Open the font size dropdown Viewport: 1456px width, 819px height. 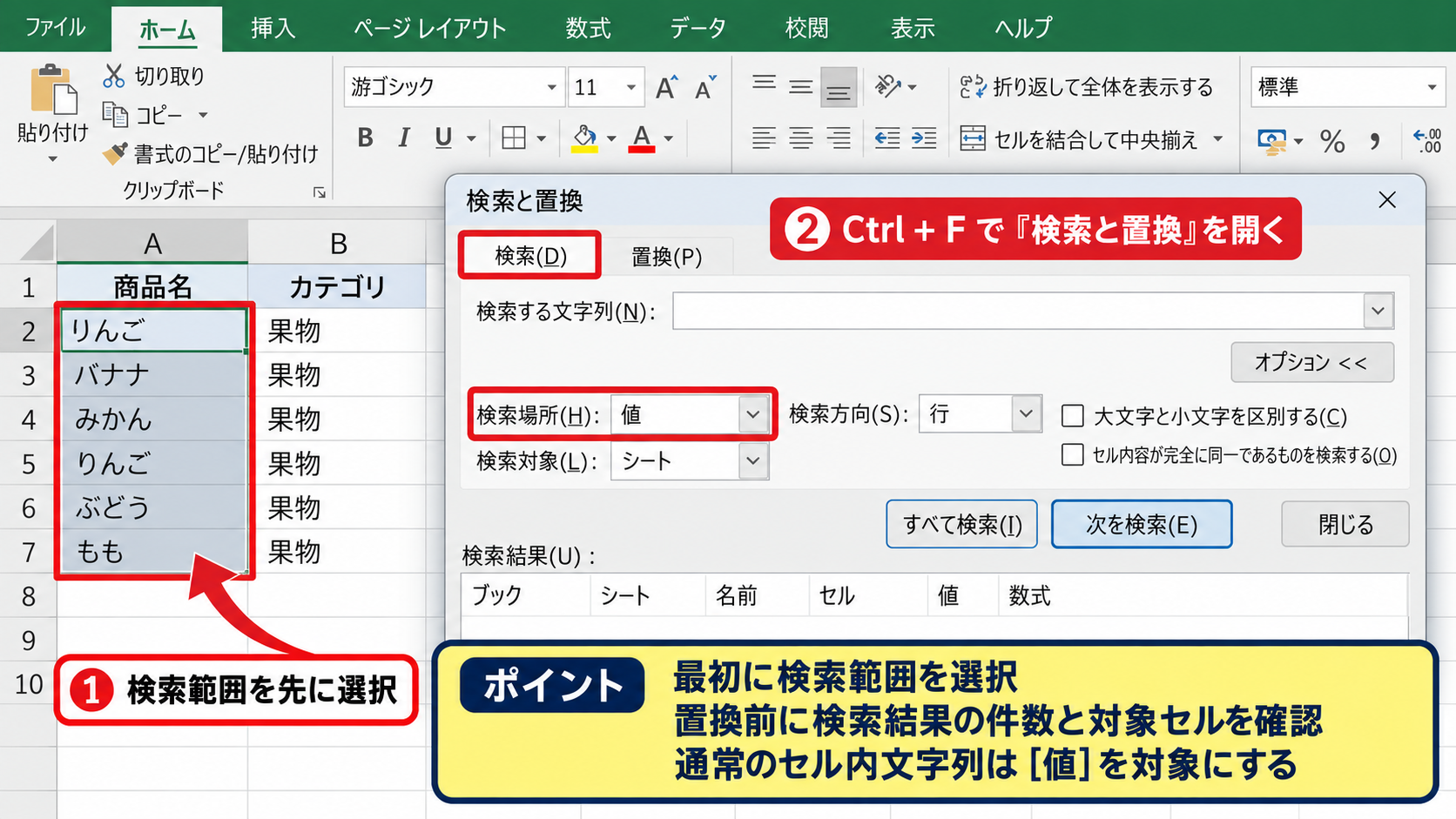630,87
